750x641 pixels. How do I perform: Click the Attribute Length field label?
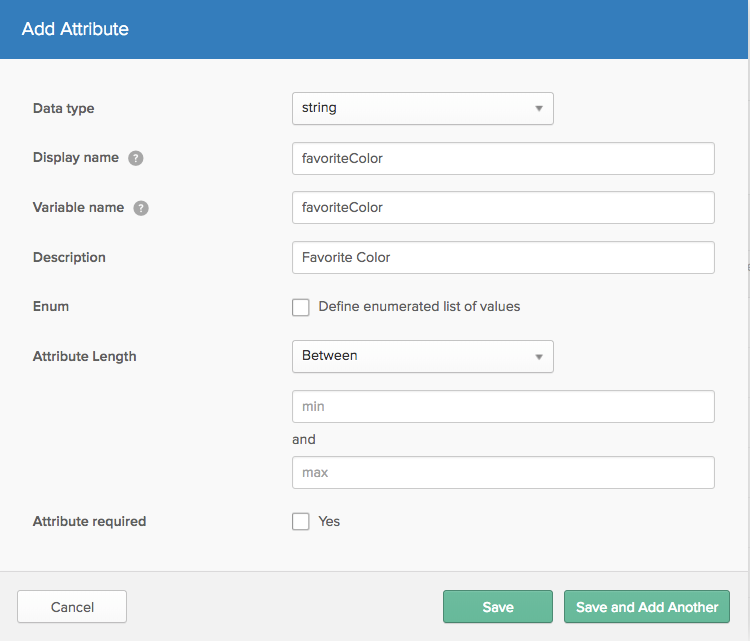pyautogui.click(x=85, y=356)
